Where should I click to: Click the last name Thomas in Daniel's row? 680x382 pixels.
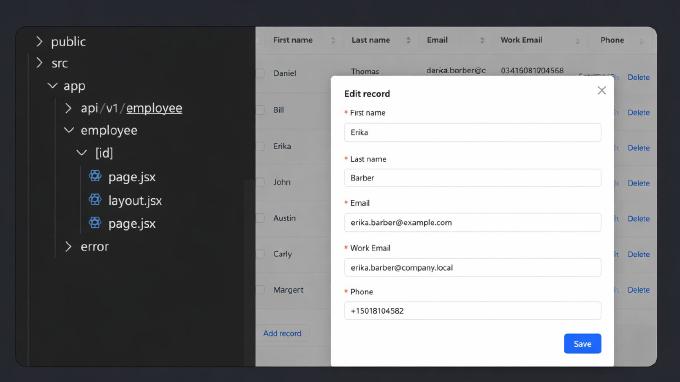(365, 72)
